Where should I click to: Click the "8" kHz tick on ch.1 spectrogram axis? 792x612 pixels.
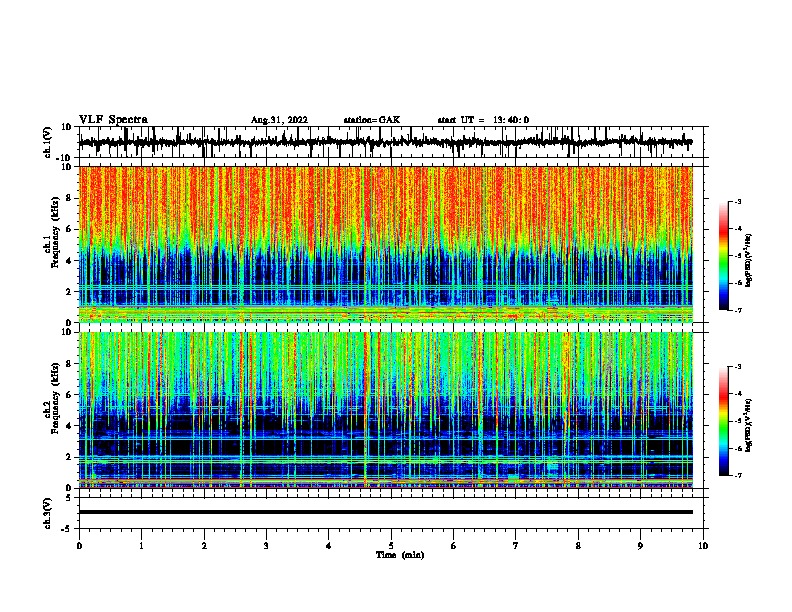coord(70,198)
